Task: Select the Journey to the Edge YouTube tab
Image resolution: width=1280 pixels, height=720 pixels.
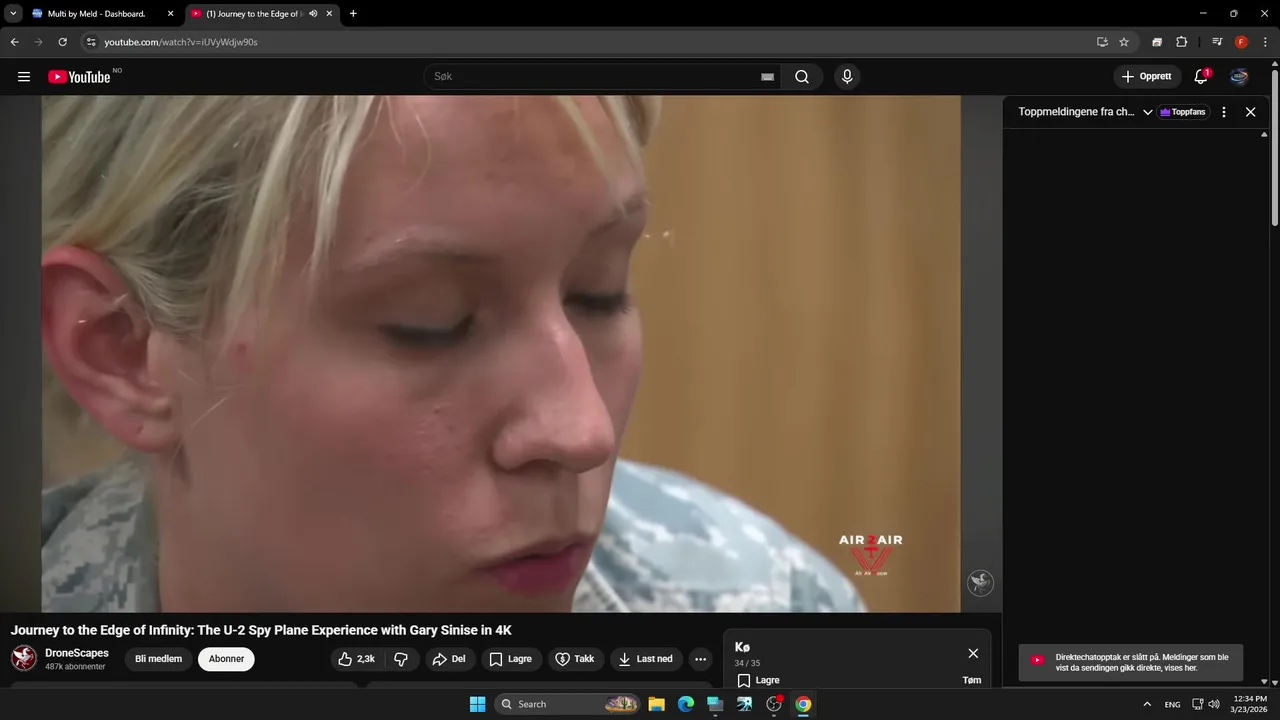Action: point(254,14)
